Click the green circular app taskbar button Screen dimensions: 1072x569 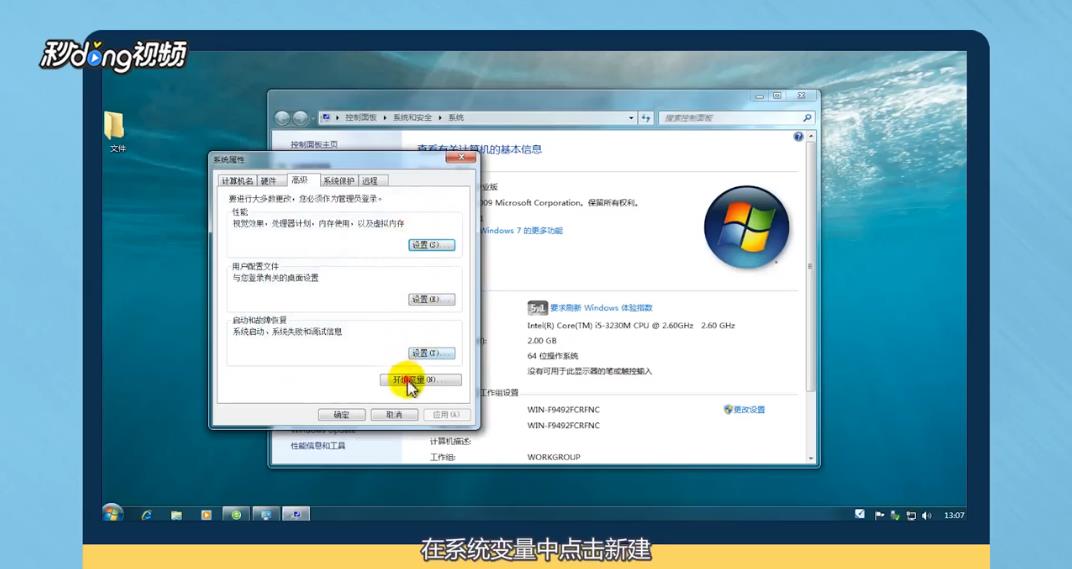236,514
